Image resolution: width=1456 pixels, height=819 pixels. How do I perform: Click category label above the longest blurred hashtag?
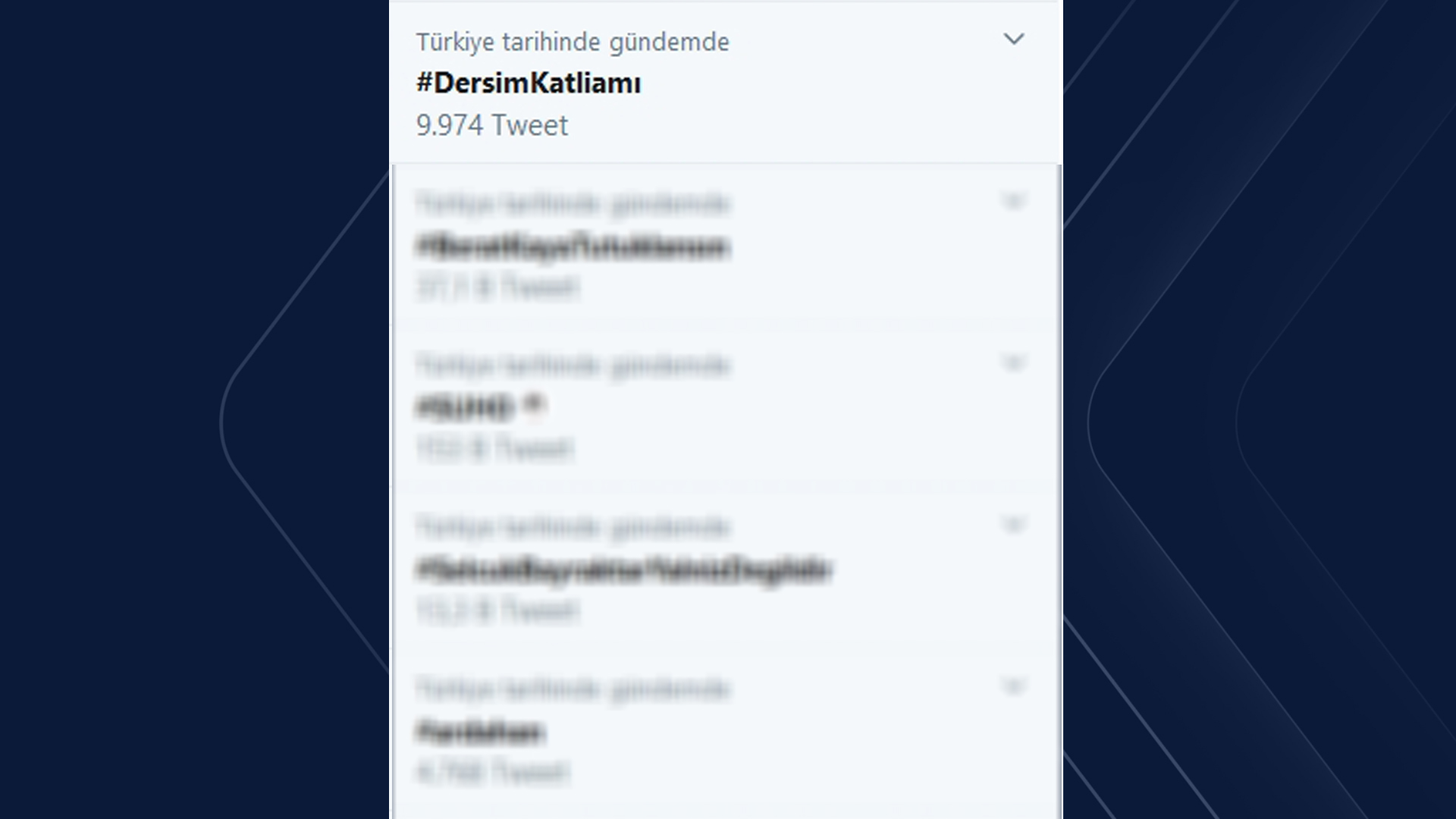tap(573, 526)
